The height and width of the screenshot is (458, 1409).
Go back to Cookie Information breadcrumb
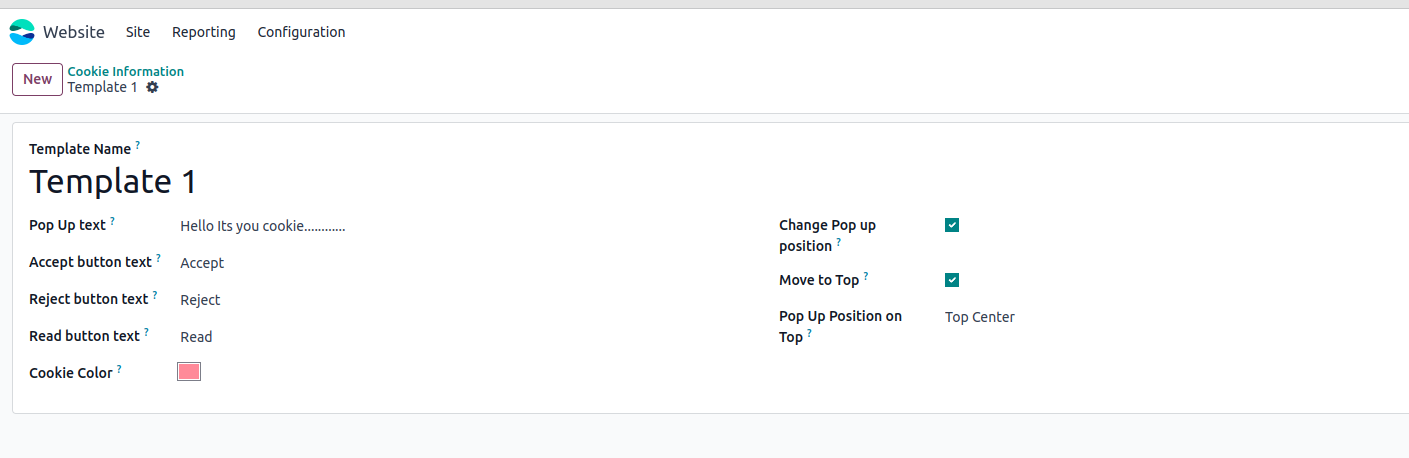point(126,71)
